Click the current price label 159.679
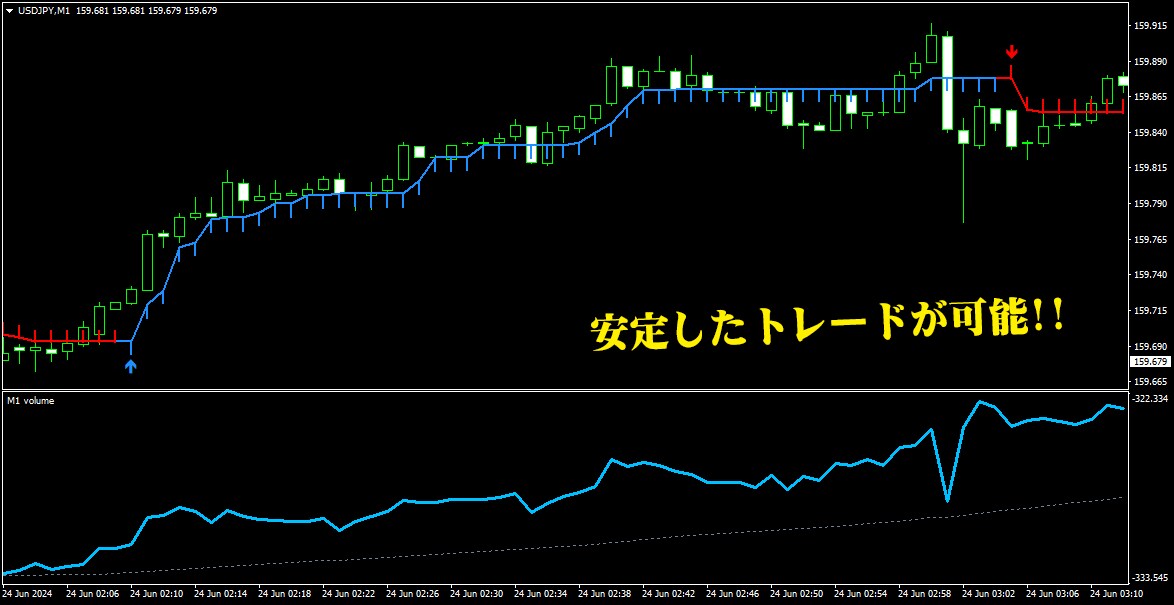 1152,362
